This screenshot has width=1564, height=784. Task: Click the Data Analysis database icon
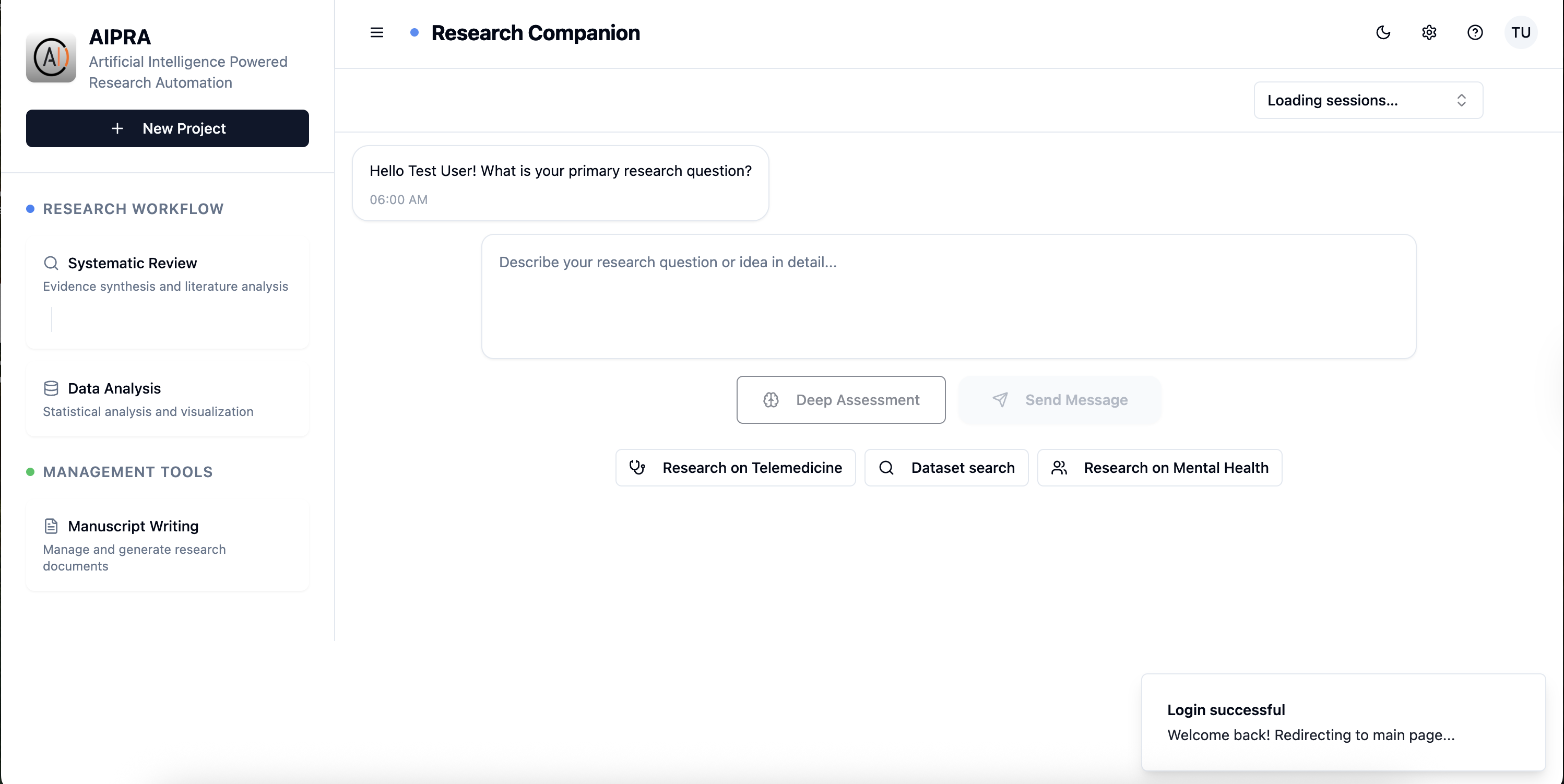[x=51, y=388]
